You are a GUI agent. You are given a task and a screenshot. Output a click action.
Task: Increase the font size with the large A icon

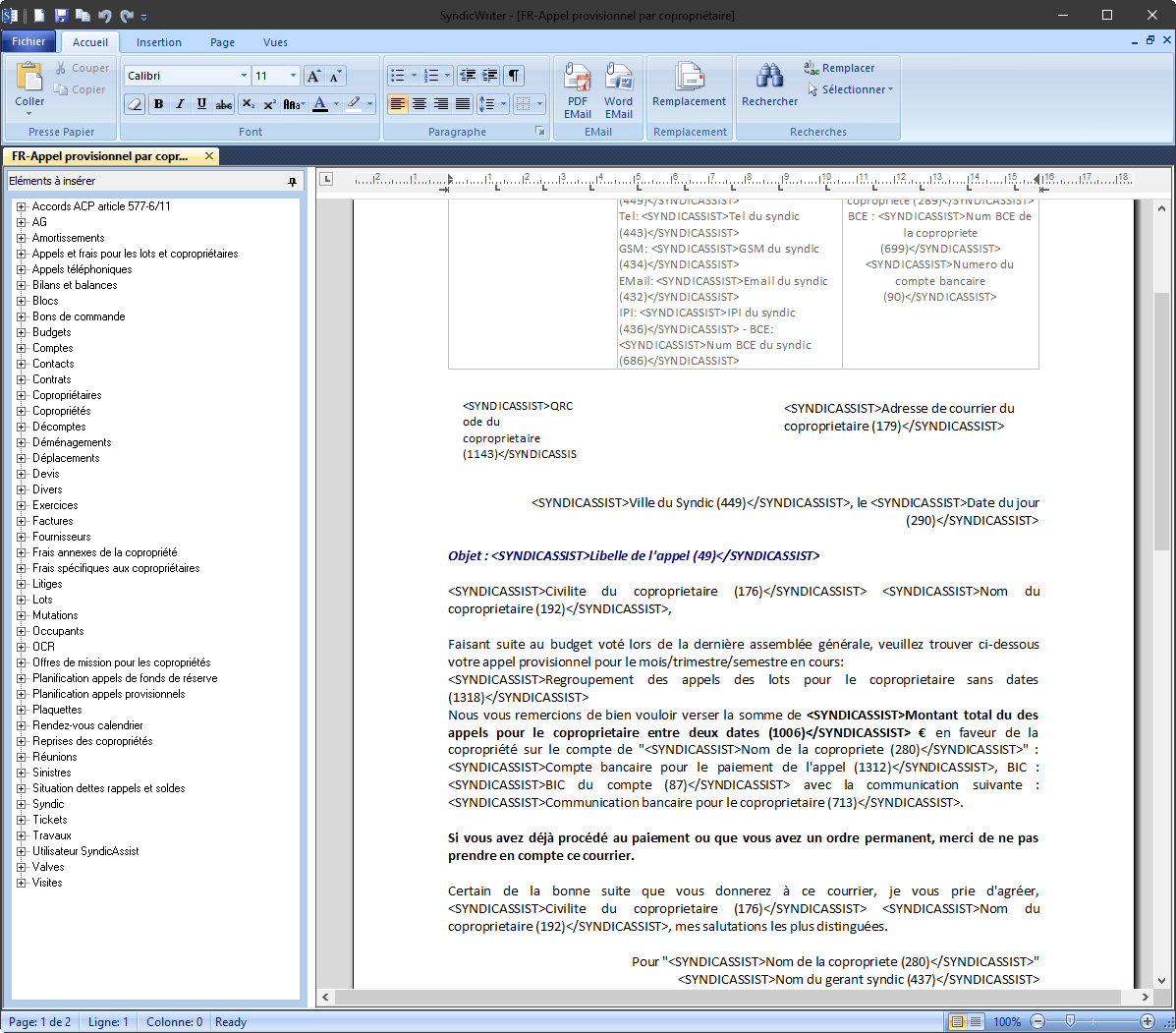(313, 76)
